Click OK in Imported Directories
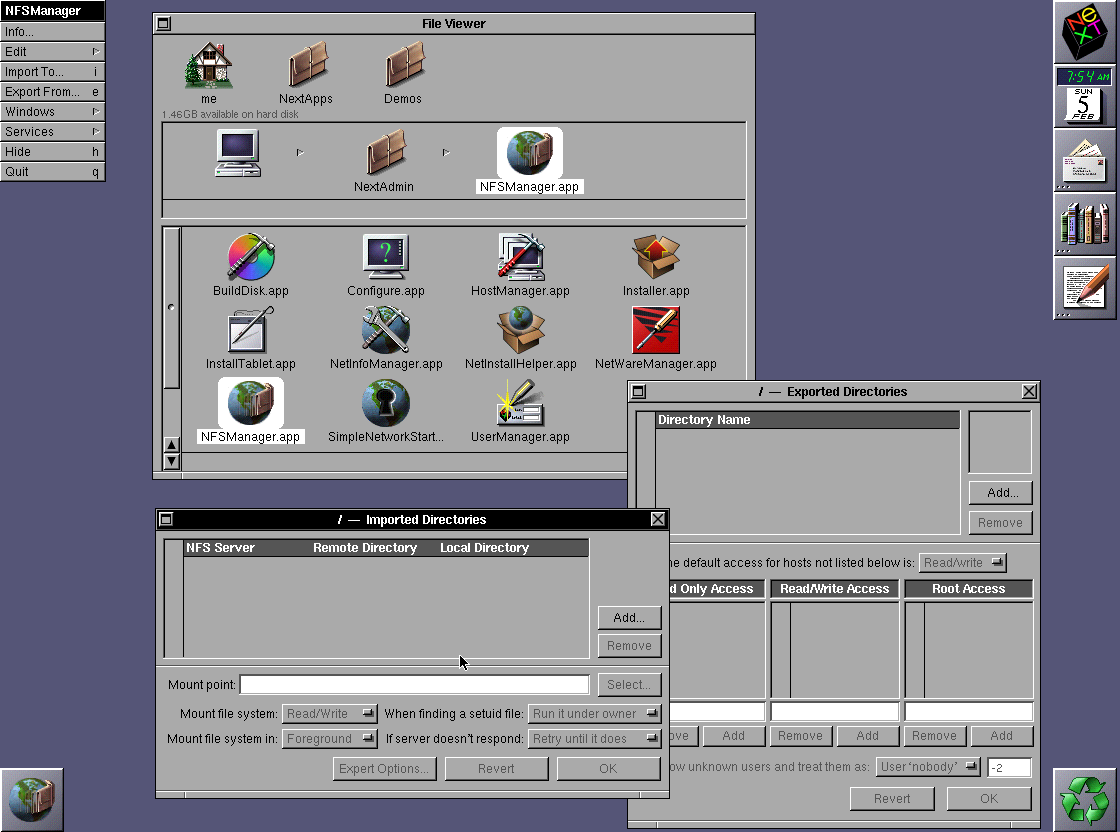The image size is (1120, 832). [x=609, y=768]
